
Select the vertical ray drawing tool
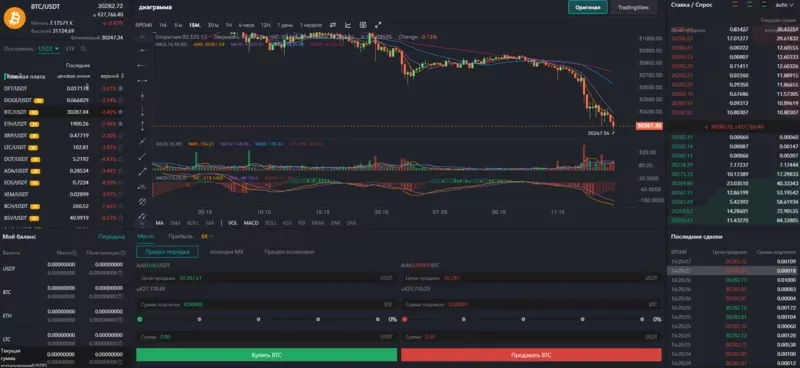point(142,111)
